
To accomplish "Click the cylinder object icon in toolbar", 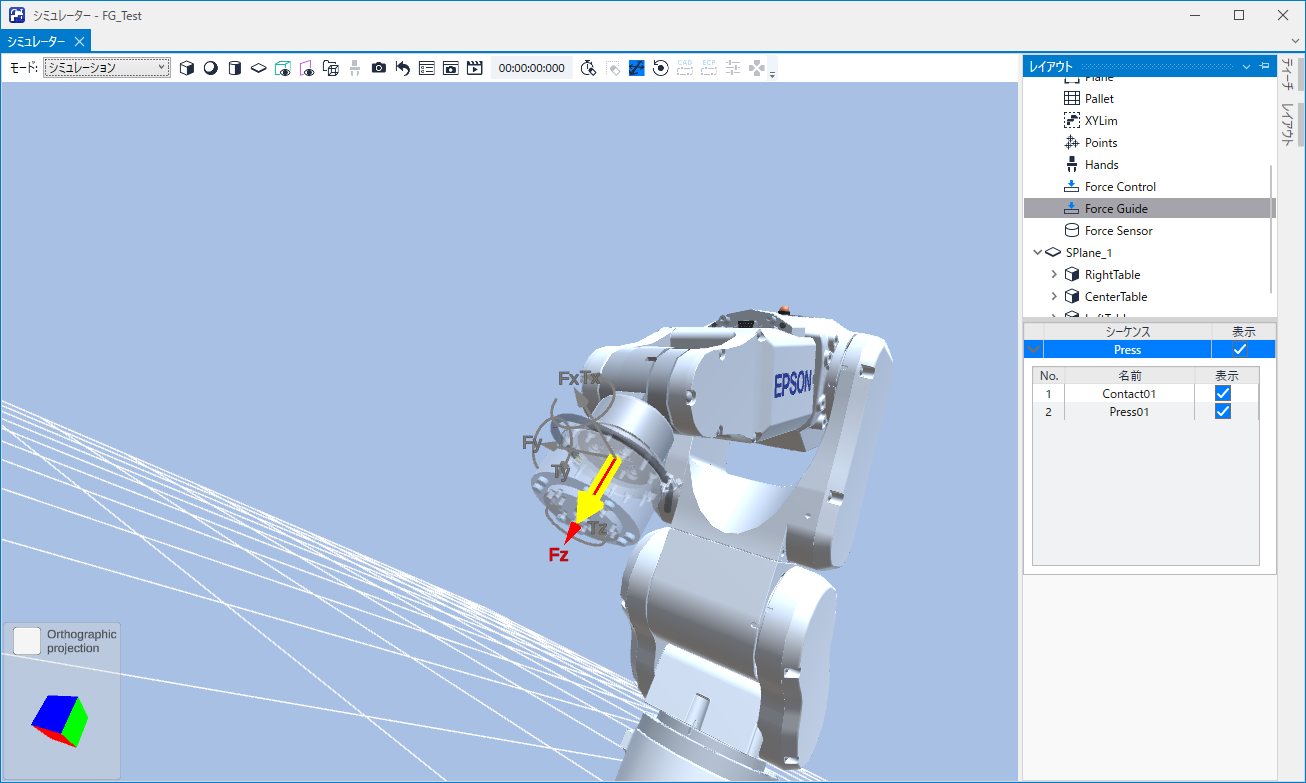I will [234, 68].
